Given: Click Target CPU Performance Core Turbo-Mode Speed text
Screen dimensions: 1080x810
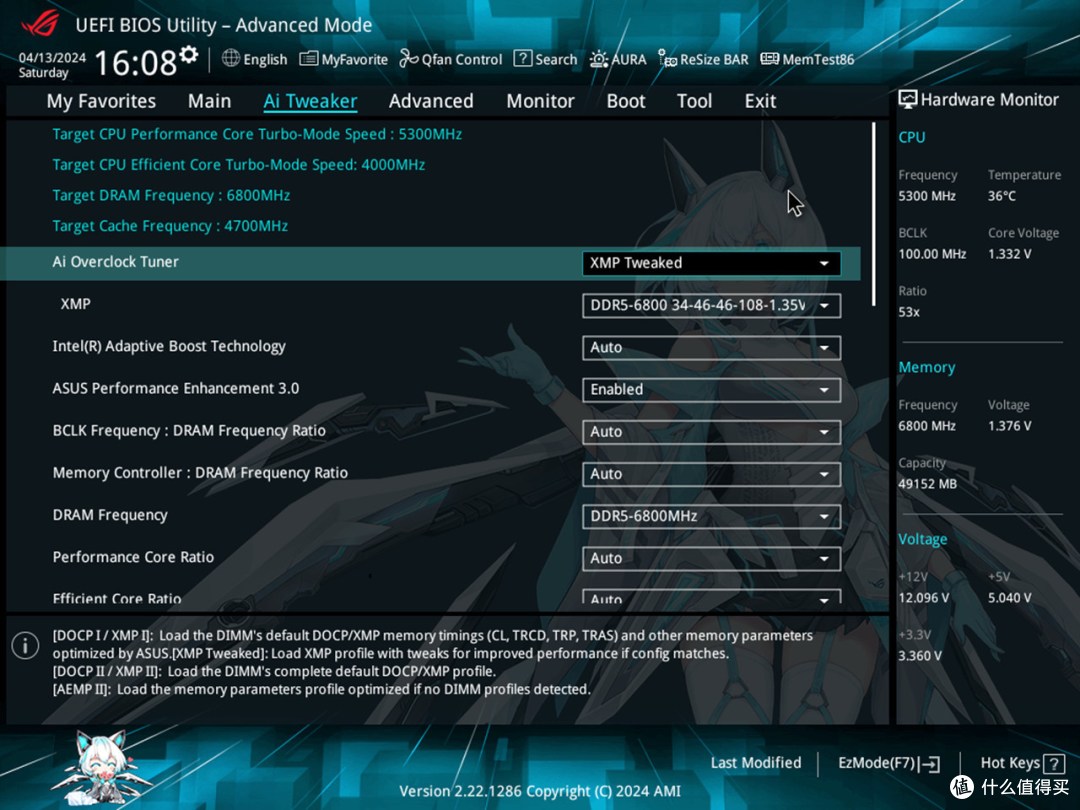Looking at the screenshot, I should click(257, 134).
